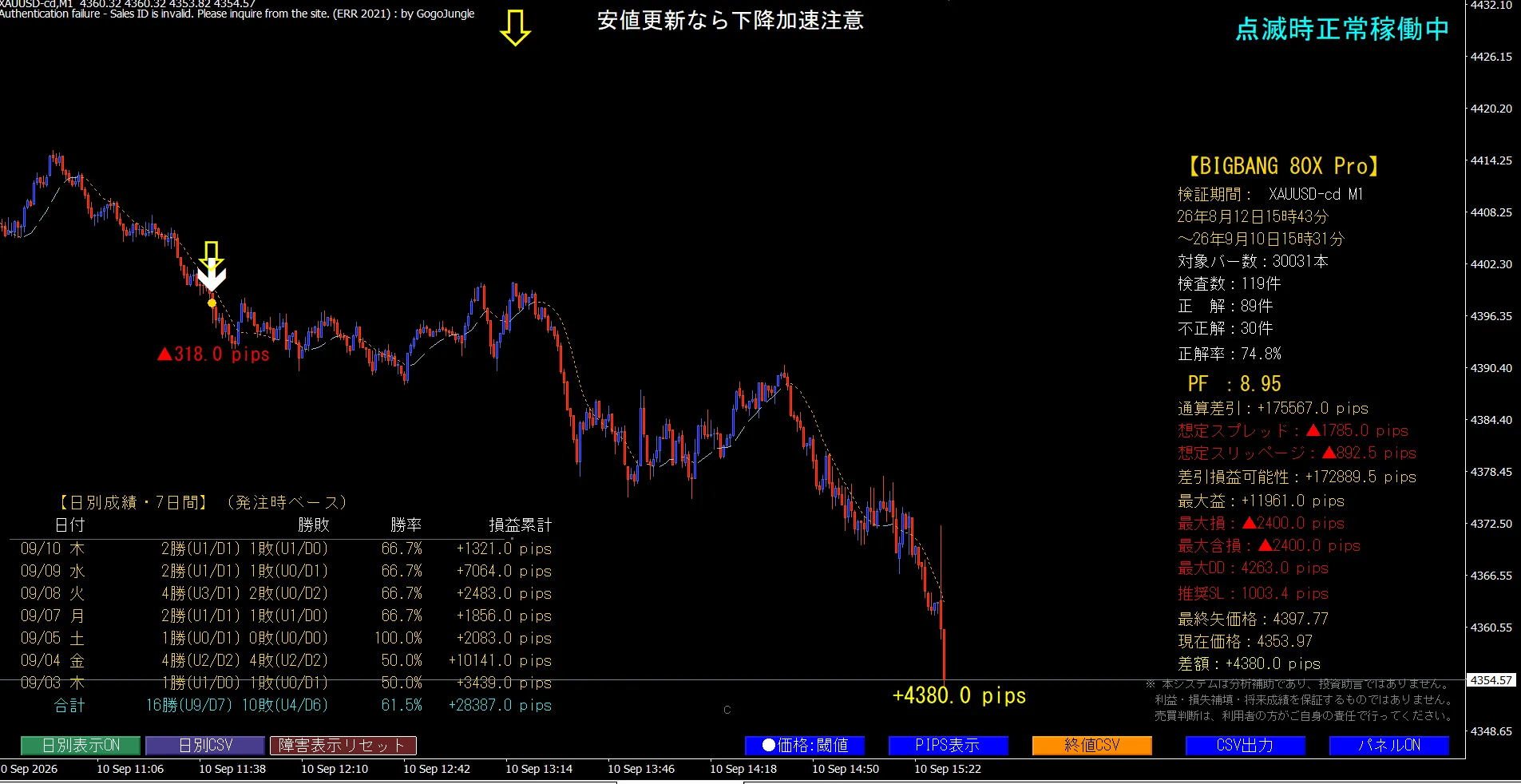The width and height of the screenshot is (1521, 784).
Task: Export data with 日別CSV button
Action: coord(205,745)
